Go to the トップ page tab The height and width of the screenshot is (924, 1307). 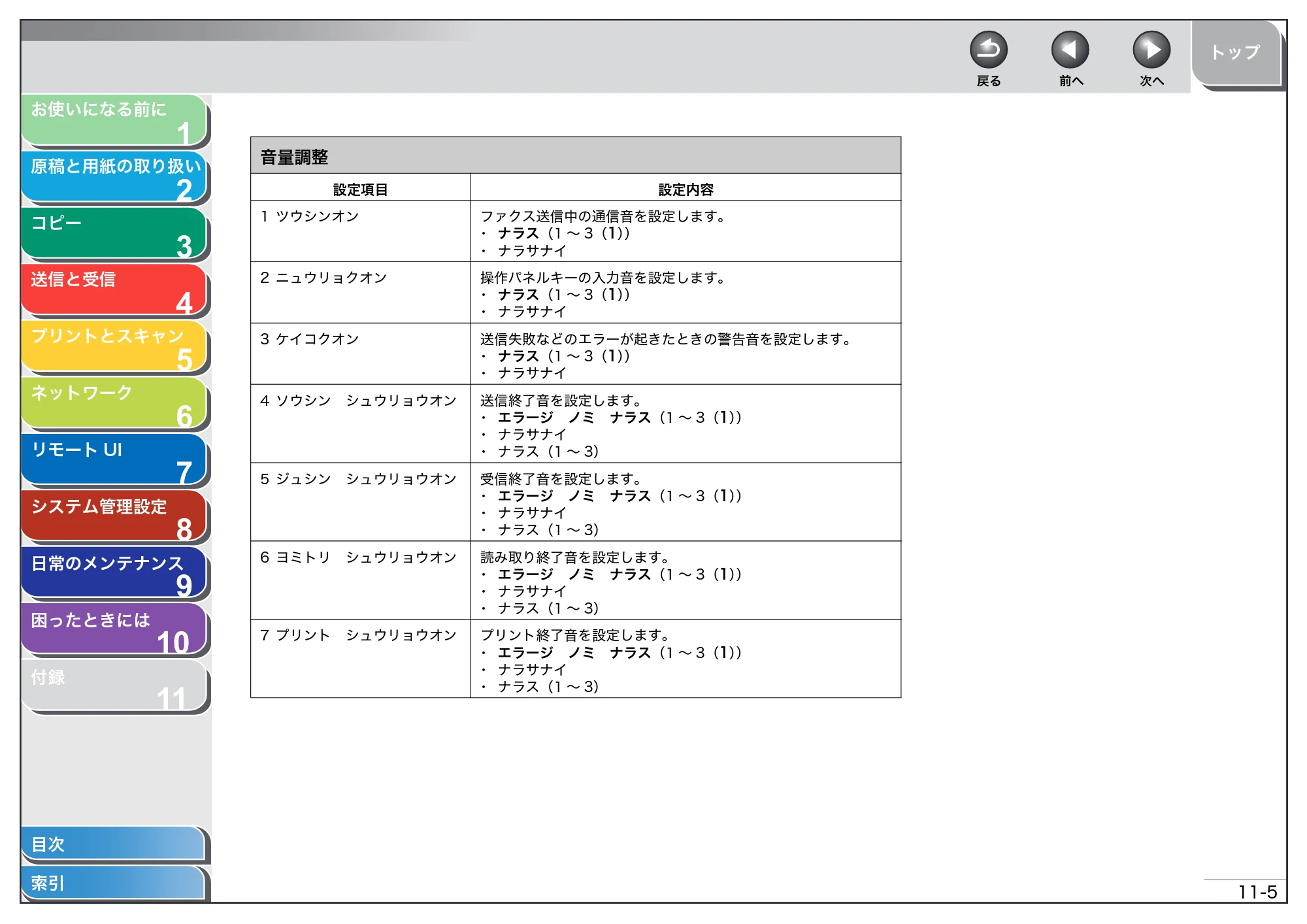[x=1235, y=53]
